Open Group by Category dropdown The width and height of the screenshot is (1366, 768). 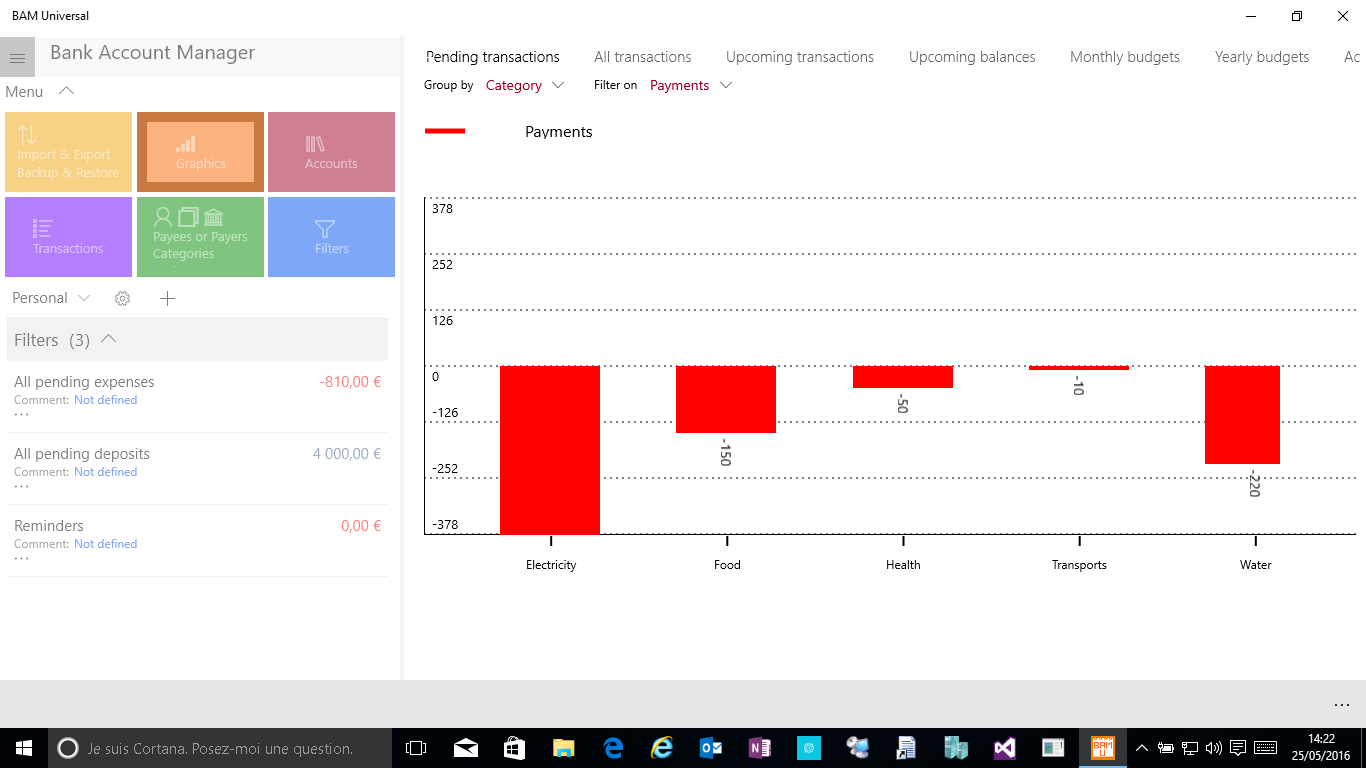525,86
